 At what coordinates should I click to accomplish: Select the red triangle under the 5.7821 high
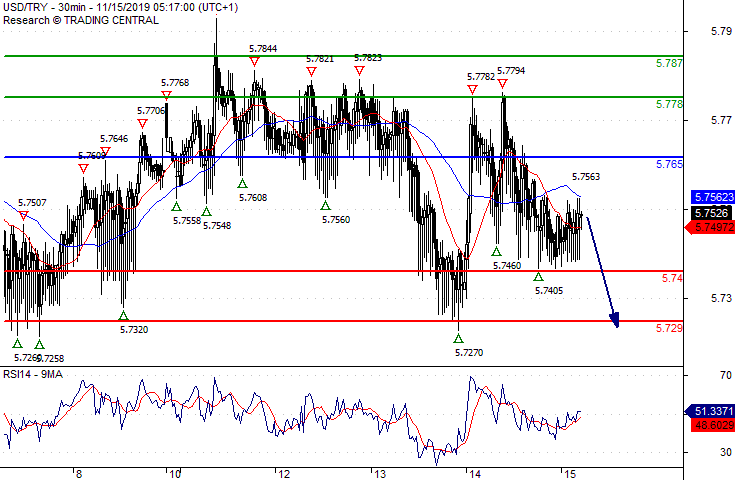pos(311,72)
